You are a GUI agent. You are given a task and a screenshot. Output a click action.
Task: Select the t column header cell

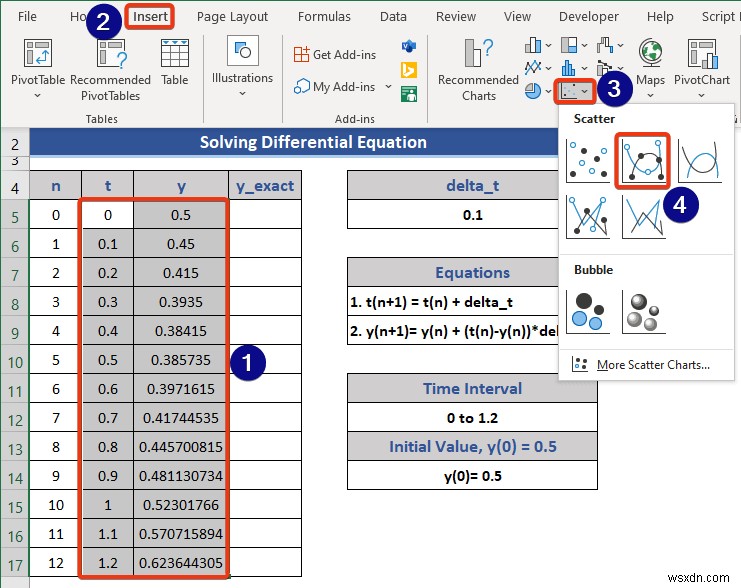click(x=108, y=186)
